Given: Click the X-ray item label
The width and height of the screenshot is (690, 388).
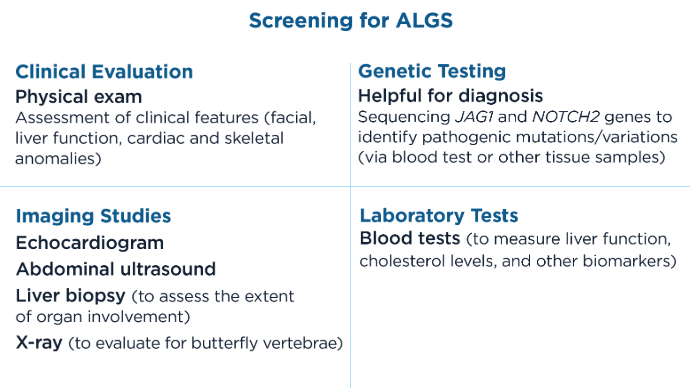Looking at the screenshot, I should point(39,343).
